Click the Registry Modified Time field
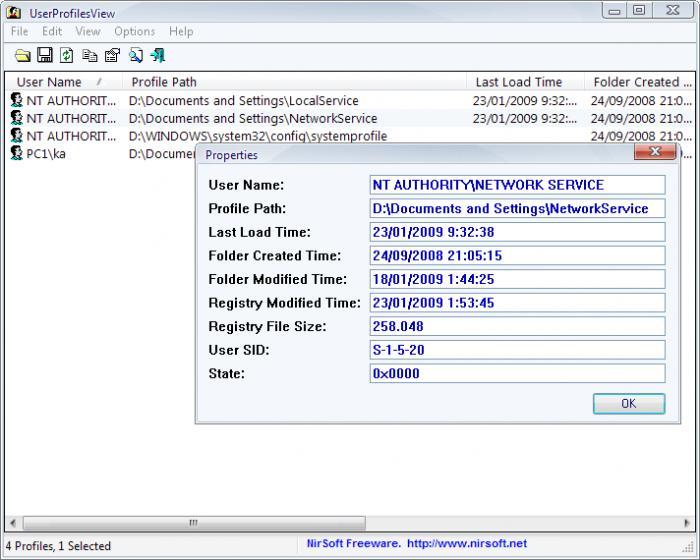Image resolution: width=700 pixels, height=560 pixels. pyautogui.click(x=517, y=303)
